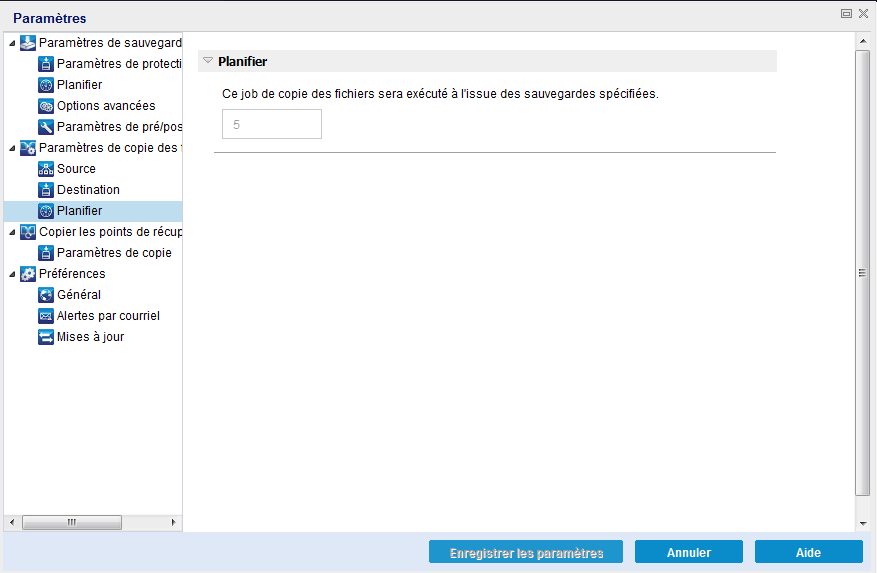Collapse the Paramètres de copie des fichiers node
The image size is (877, 573).
coord(12,149)
